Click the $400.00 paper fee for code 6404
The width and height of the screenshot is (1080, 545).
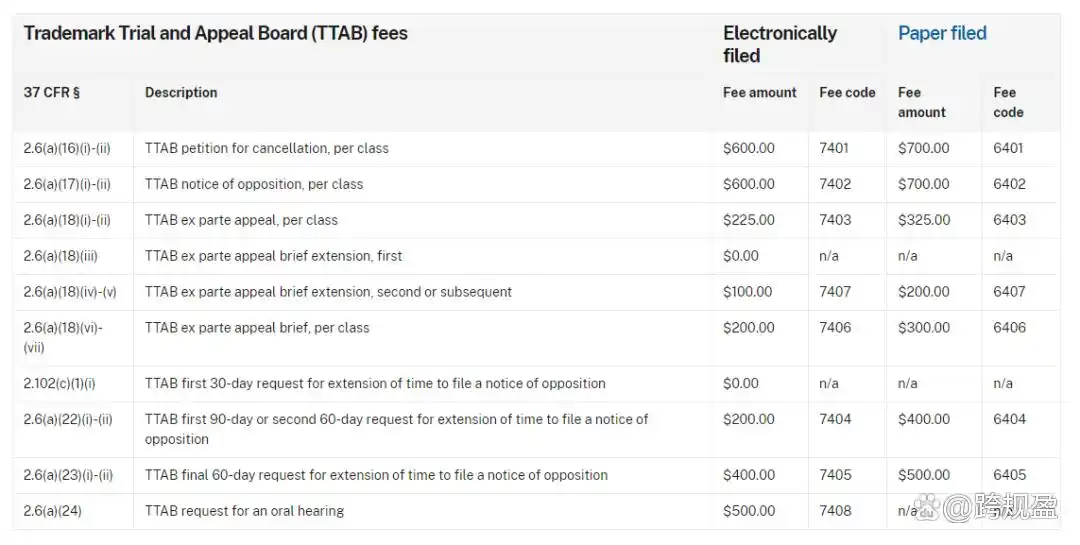click(923, 419)
